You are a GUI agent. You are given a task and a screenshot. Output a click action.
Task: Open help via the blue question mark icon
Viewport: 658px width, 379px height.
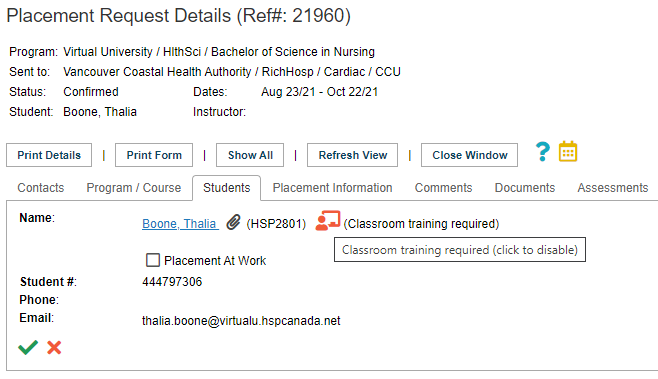543,152
